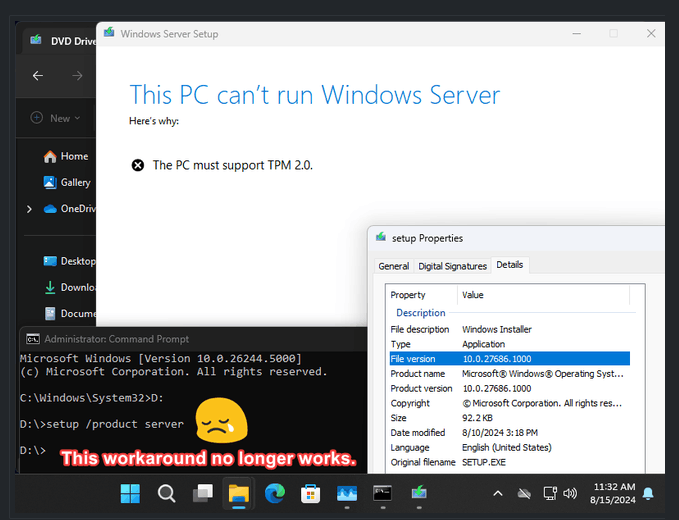Switch to the Digital Signatures tab
The width and height of the screenshot is (679, 520).
[452, 266]
